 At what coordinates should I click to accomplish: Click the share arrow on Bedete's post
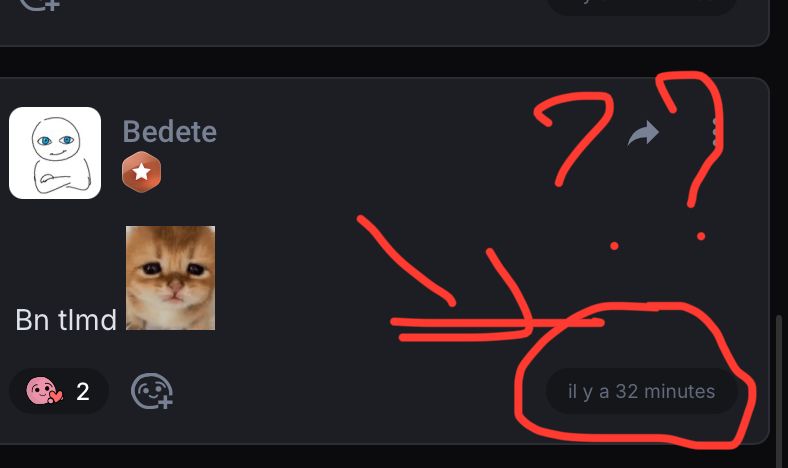tap(643, 133)
